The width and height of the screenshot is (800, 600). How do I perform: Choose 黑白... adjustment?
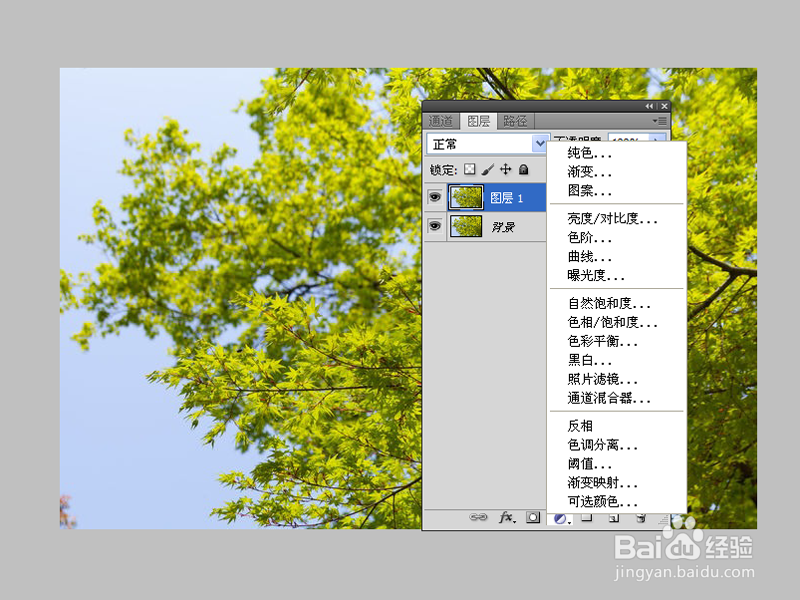coord(589,360)
